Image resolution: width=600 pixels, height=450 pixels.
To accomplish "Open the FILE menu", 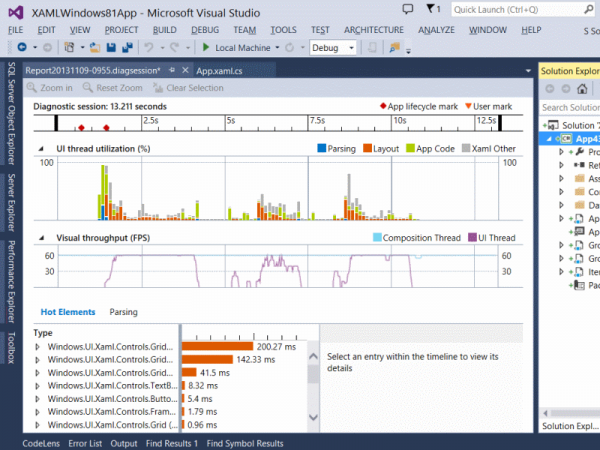I will [16, 30].
